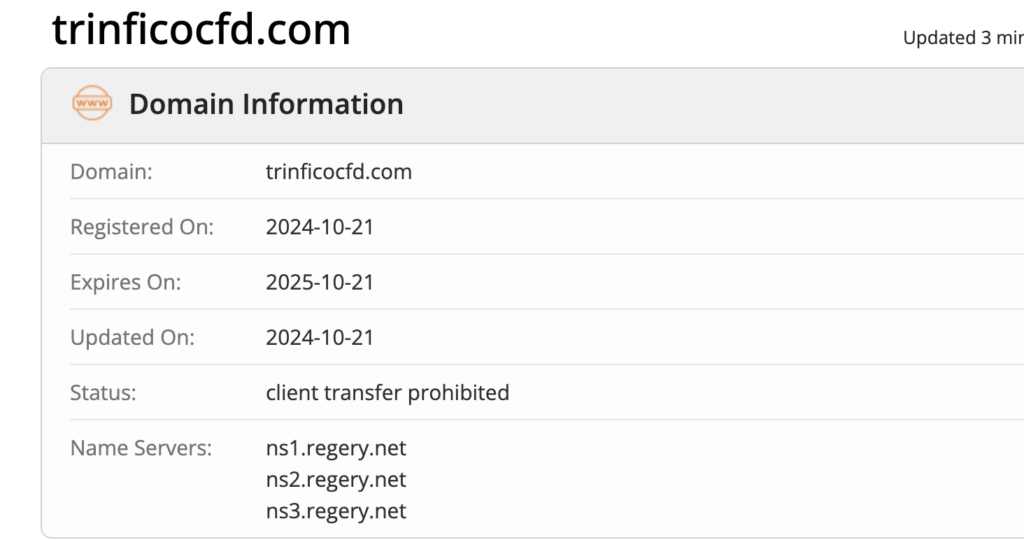Click name server ns2.regery.net
Screen dimensions: 1024x540
pyautogui.click(x=336, y=479)
